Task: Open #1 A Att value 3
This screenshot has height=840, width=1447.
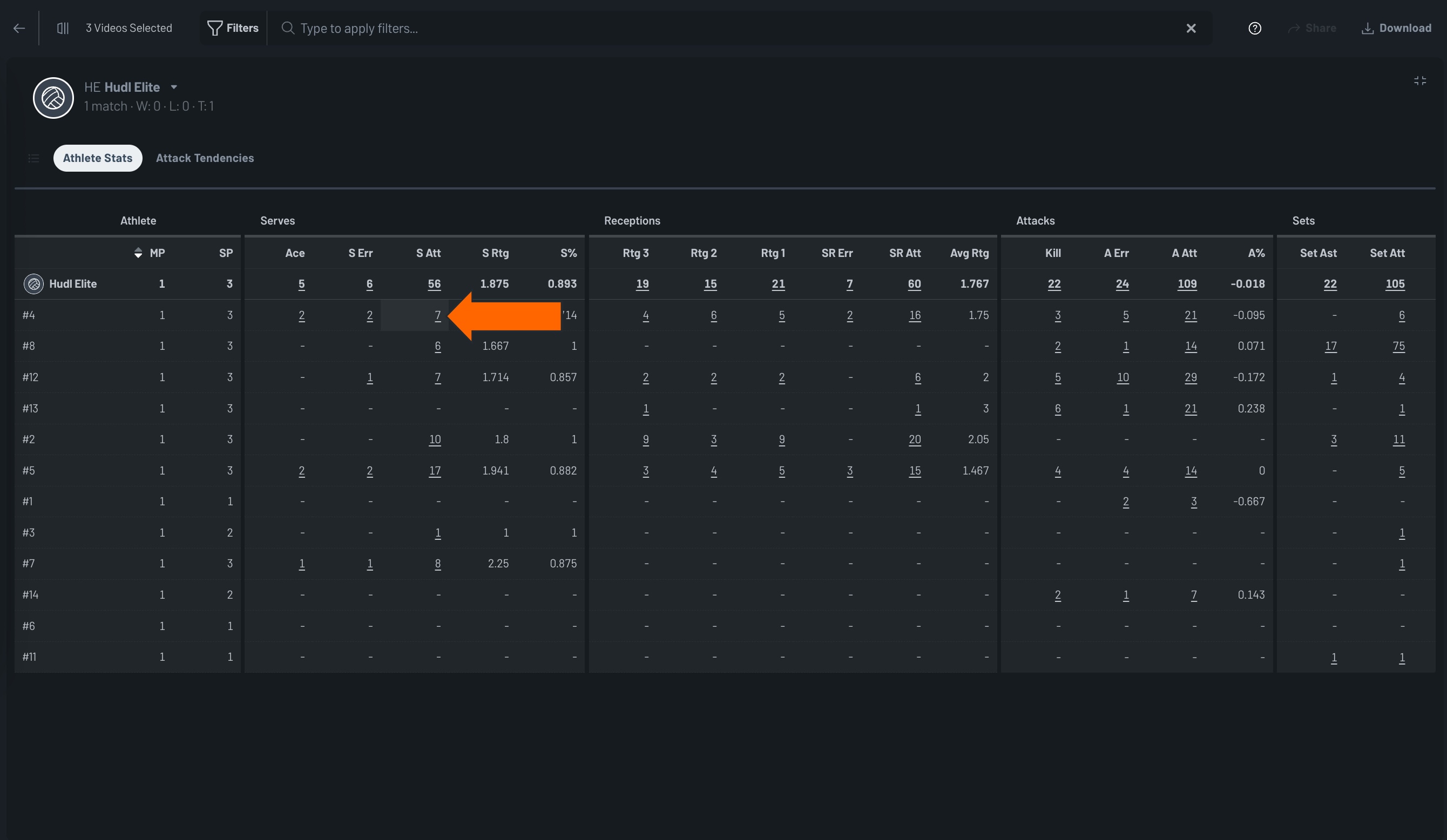Action: pyautogui.click(x=1194, y=502)
